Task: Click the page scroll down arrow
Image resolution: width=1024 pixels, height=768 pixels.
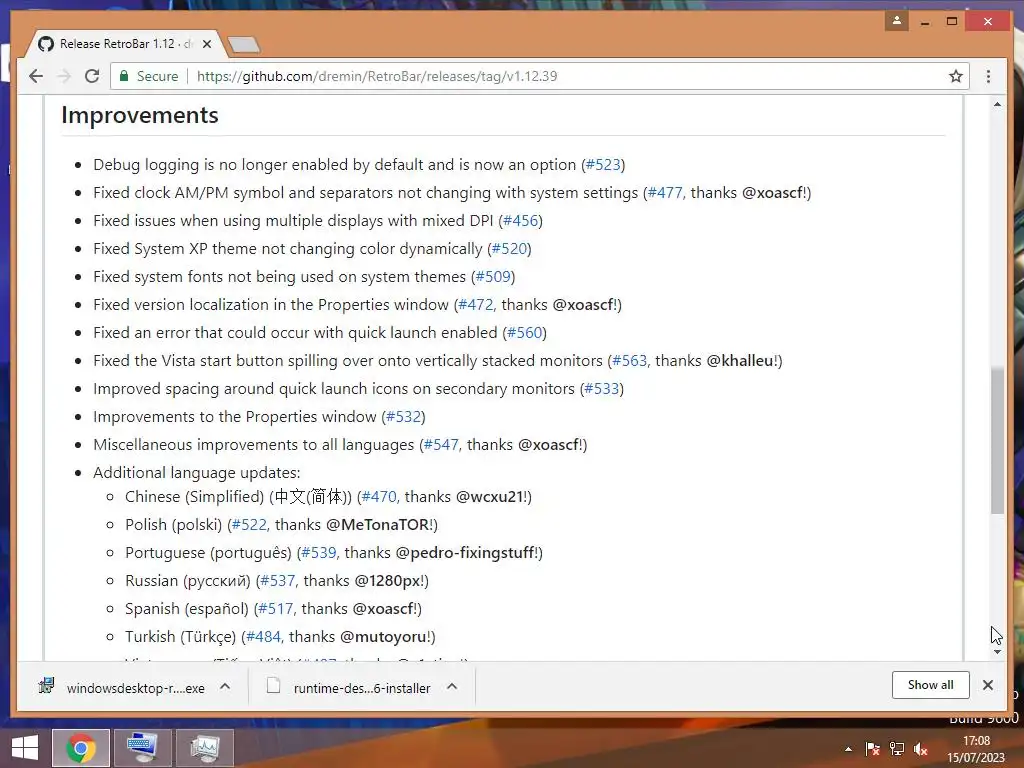Action: (997, 652)
